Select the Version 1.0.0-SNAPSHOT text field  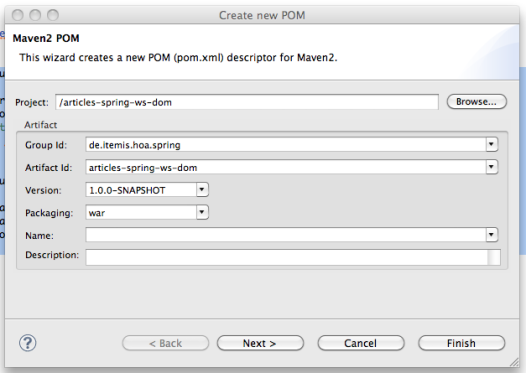point(141,190)
